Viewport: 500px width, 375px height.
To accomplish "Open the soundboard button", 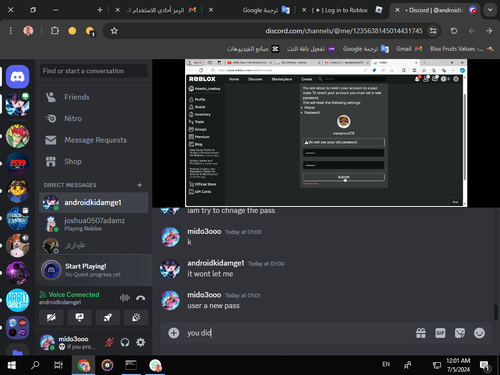I will [x=136, y=317].
